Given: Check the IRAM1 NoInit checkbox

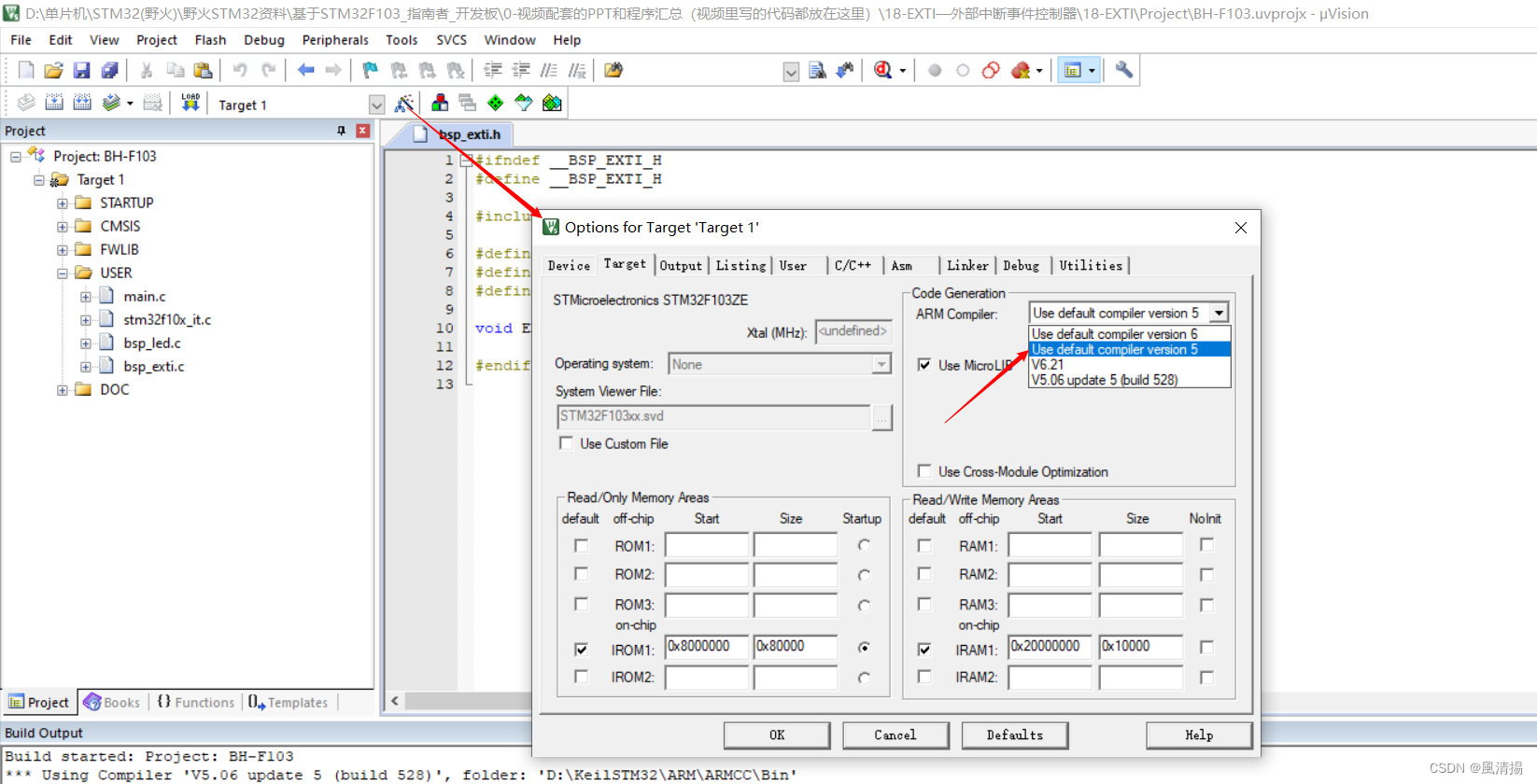Looking at the screenshot, I should (1206, 647).
